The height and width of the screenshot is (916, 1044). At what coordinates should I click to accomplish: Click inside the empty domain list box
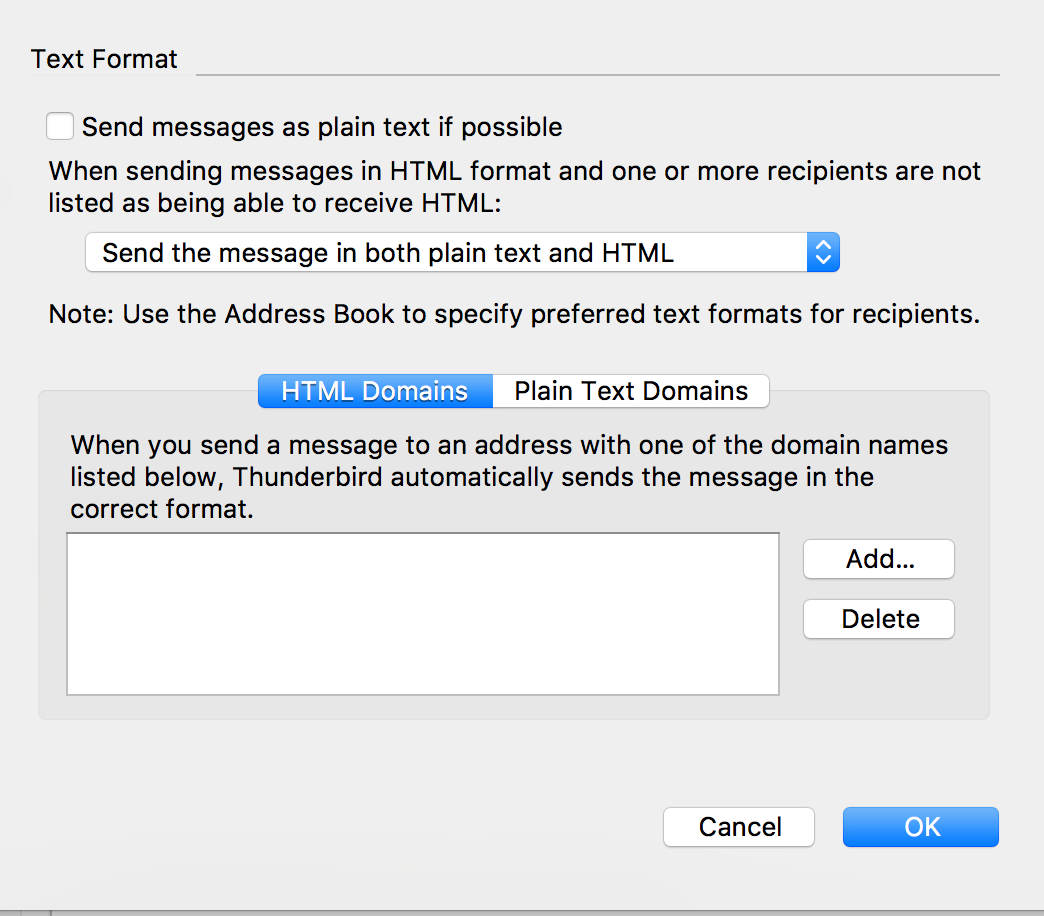pos(422,614)
